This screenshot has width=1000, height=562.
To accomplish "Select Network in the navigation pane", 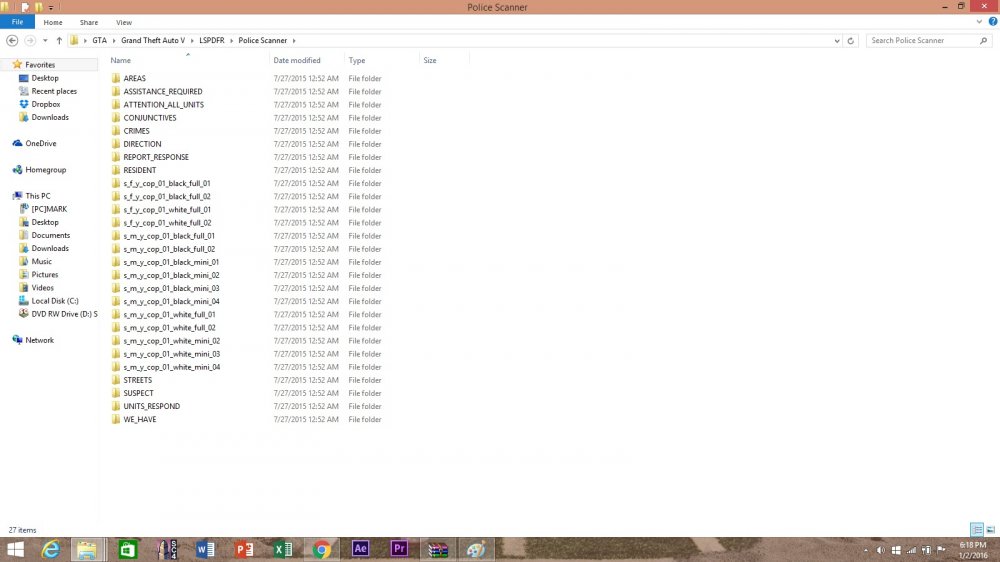I will coord(39,340).
